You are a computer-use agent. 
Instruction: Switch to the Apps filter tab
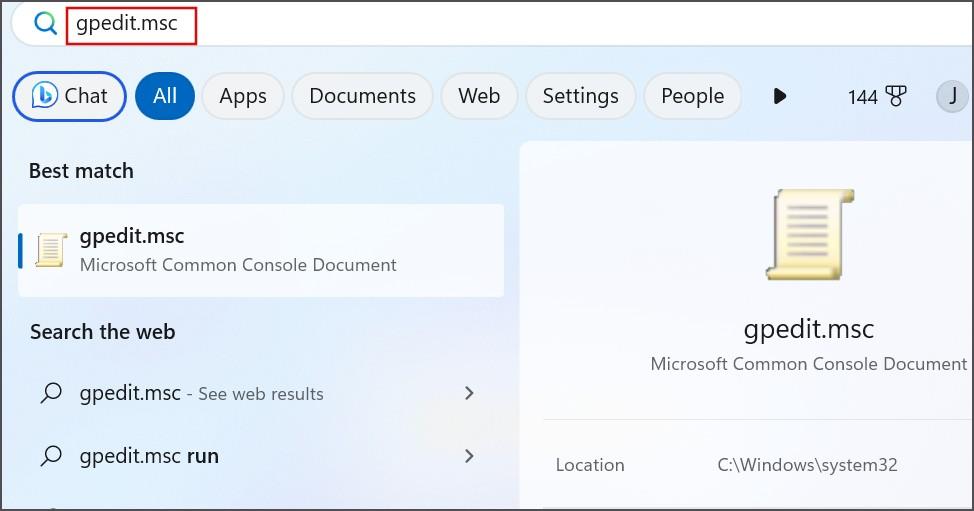coord(243,96)
